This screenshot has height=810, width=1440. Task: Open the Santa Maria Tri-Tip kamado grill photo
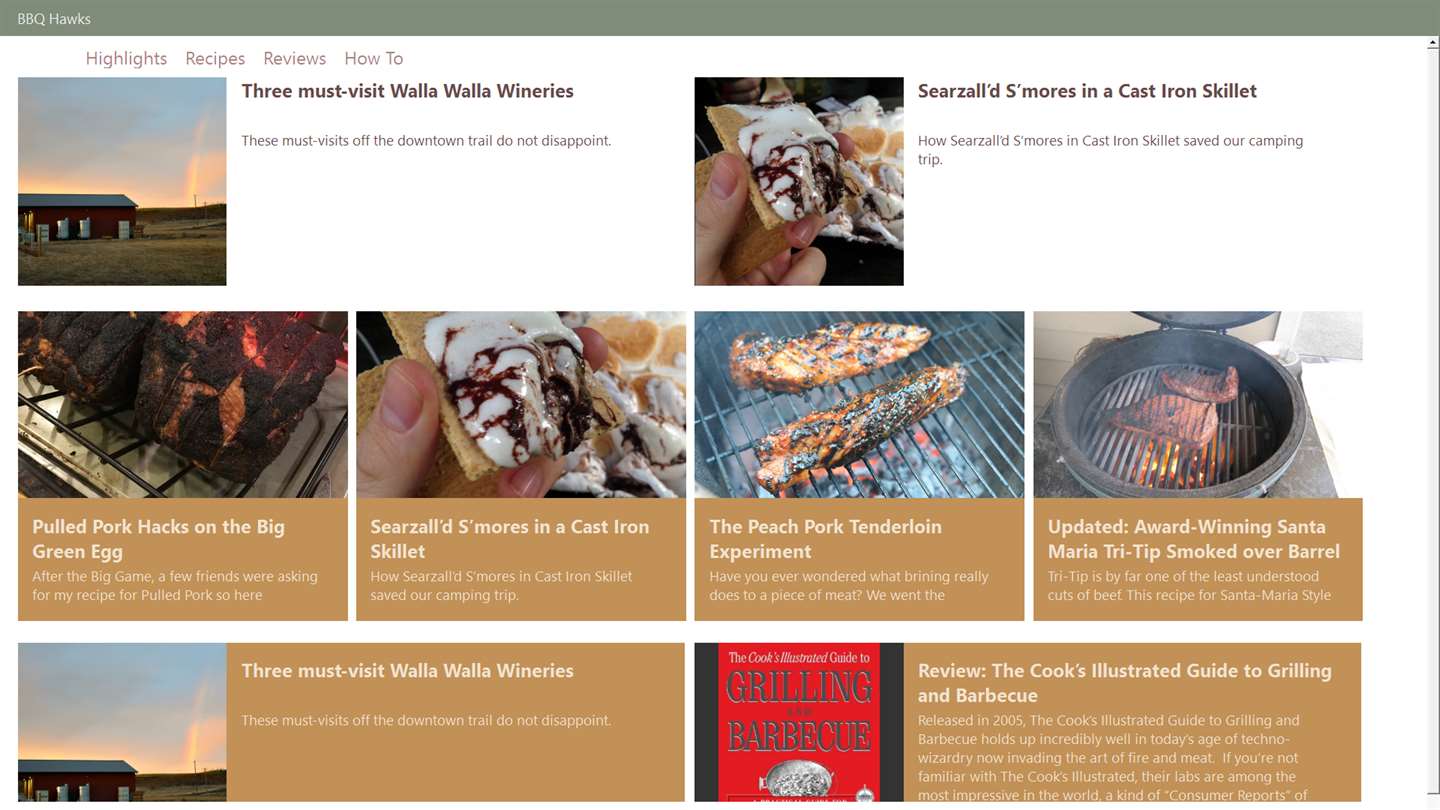1198,404
